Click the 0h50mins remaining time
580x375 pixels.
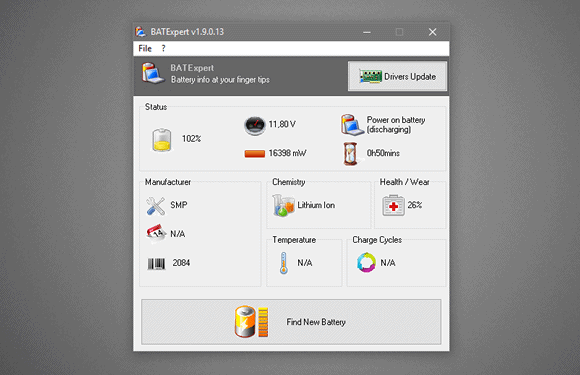pyautogui.click(x=383, y=153)
